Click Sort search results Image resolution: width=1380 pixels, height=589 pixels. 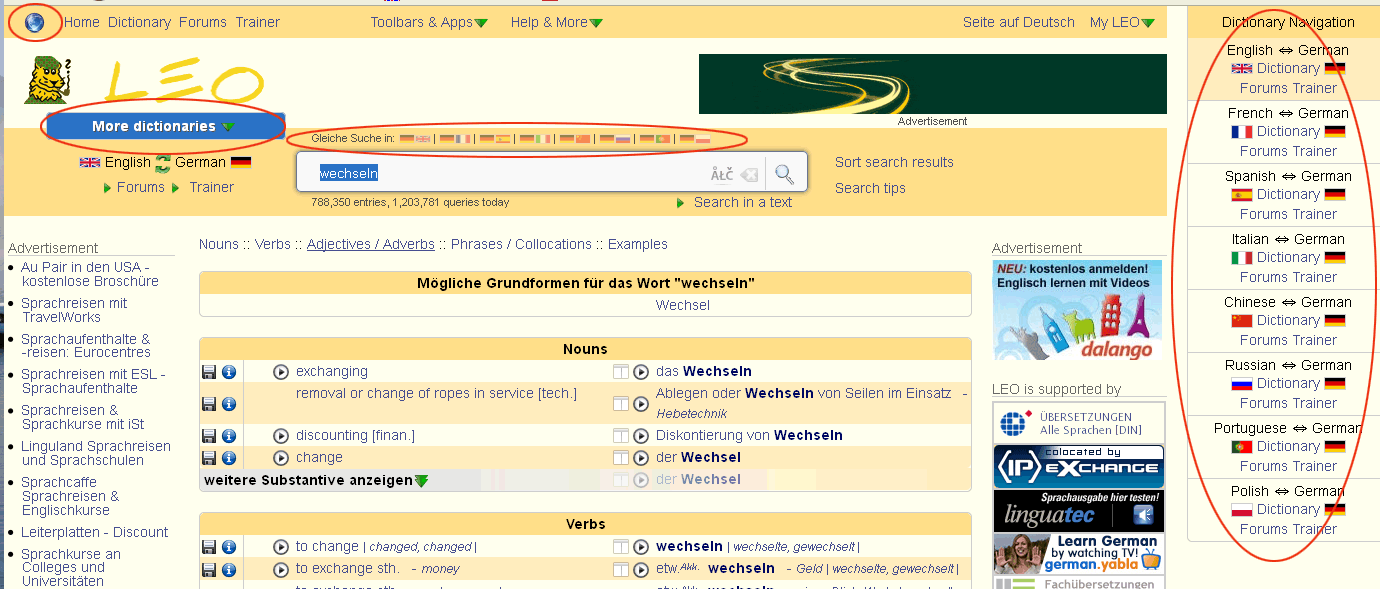[x=894, y=162]
